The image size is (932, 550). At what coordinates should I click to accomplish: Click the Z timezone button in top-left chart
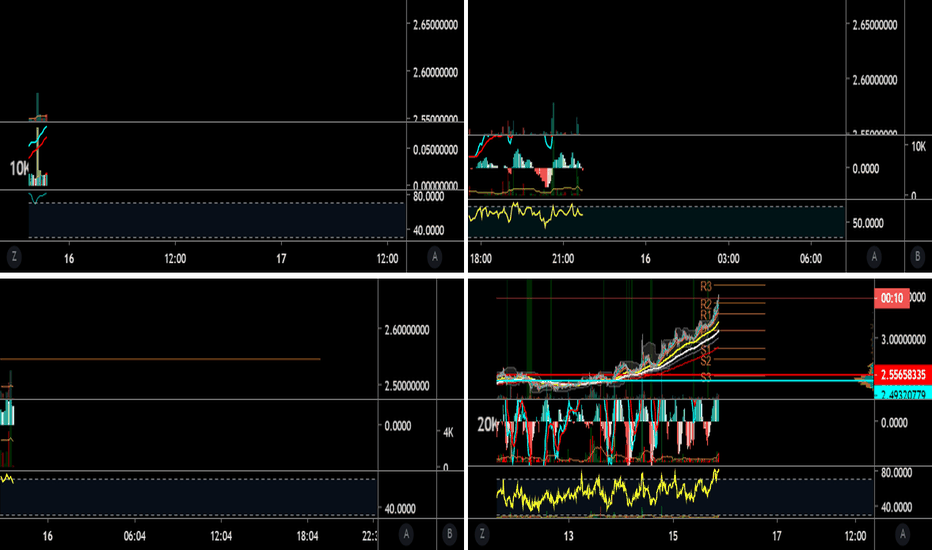click(14, 257)
